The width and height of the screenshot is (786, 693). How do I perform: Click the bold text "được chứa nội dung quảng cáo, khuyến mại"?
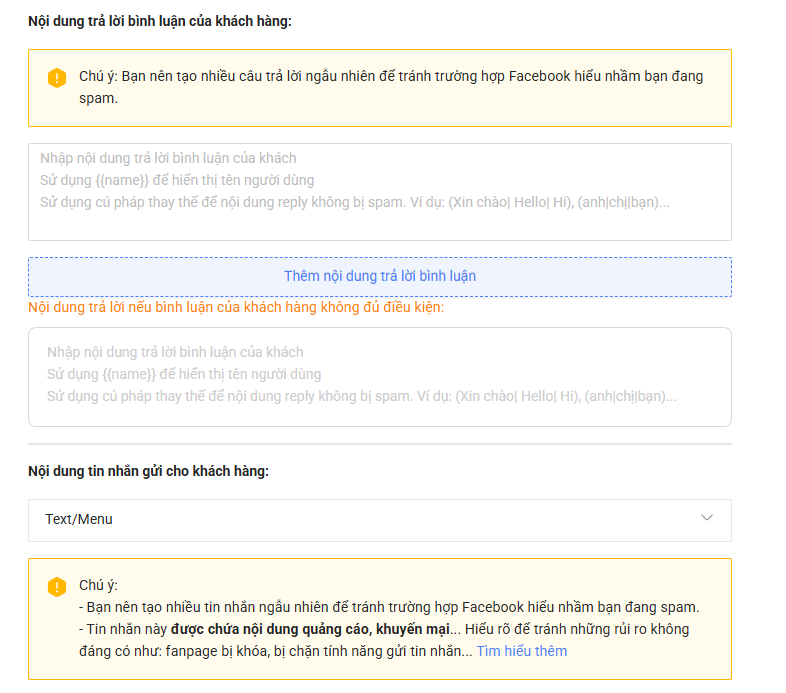(310, 629)
